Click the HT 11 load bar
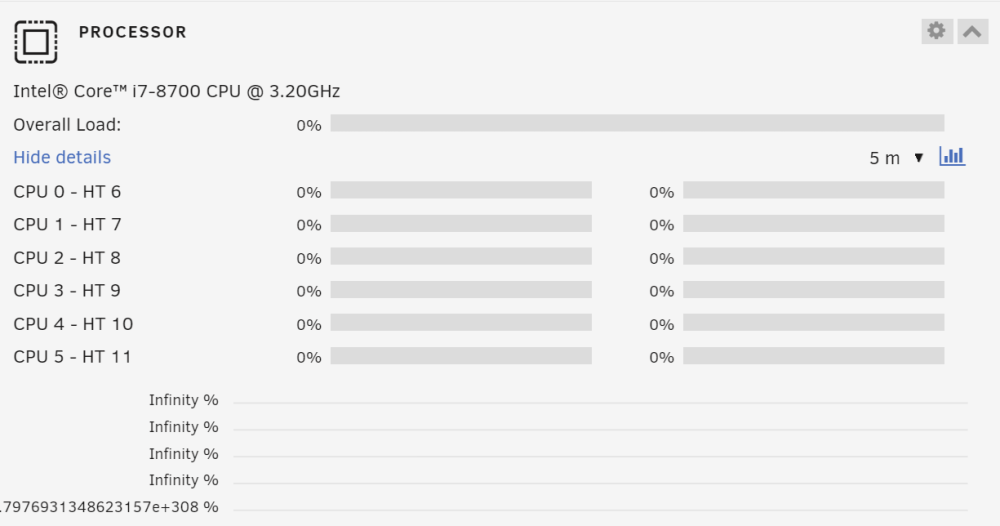1000x526 pixels. tap(814, 356)
